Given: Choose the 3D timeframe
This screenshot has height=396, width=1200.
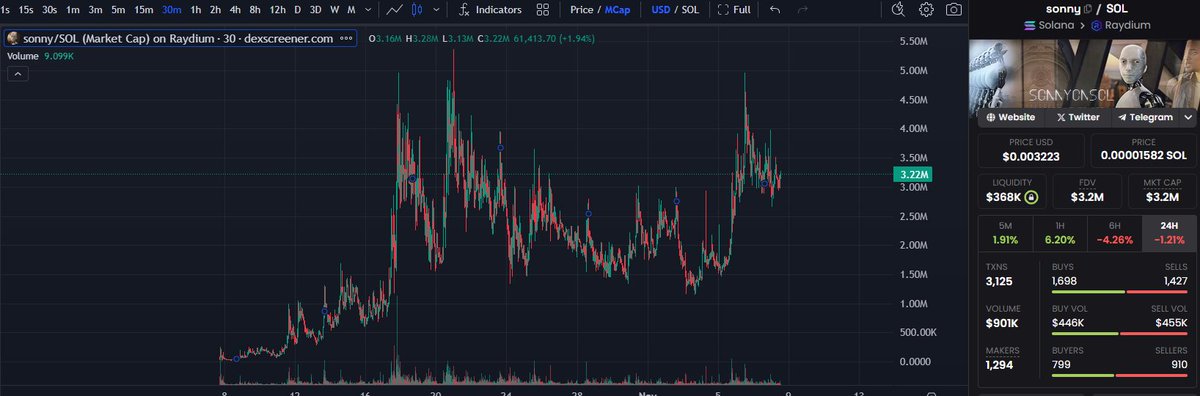Looking at the screenshot, I should (x=316, y=9).
